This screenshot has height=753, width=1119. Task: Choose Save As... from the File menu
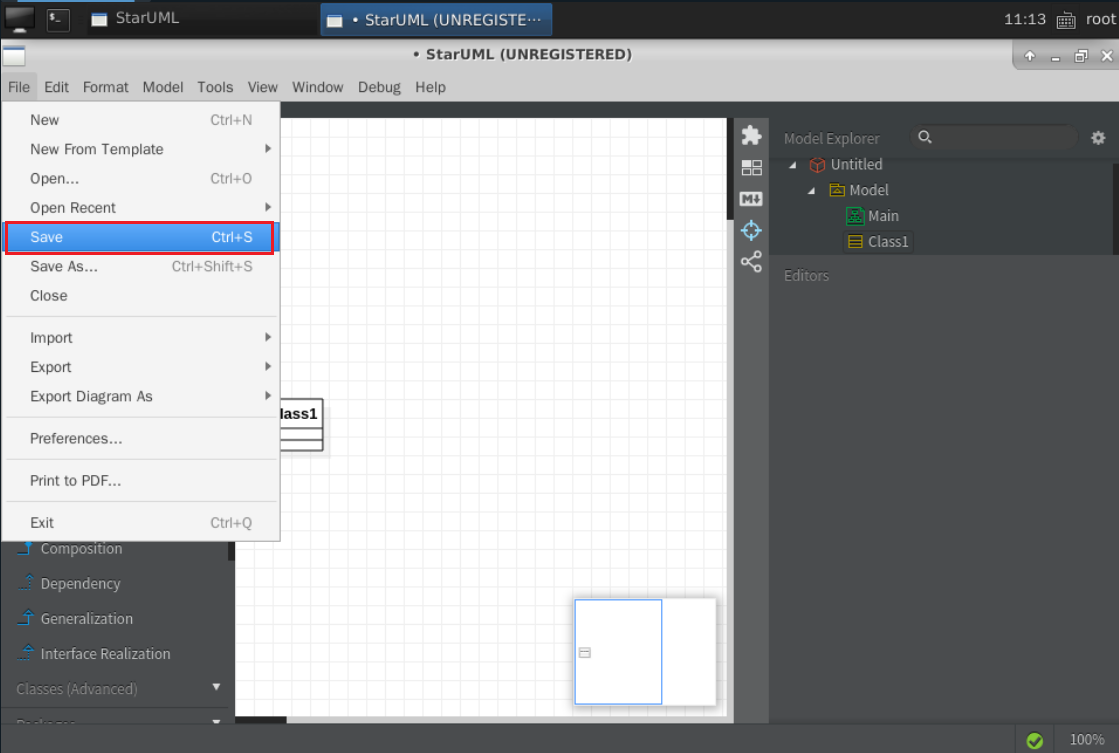tap(141, 266)
